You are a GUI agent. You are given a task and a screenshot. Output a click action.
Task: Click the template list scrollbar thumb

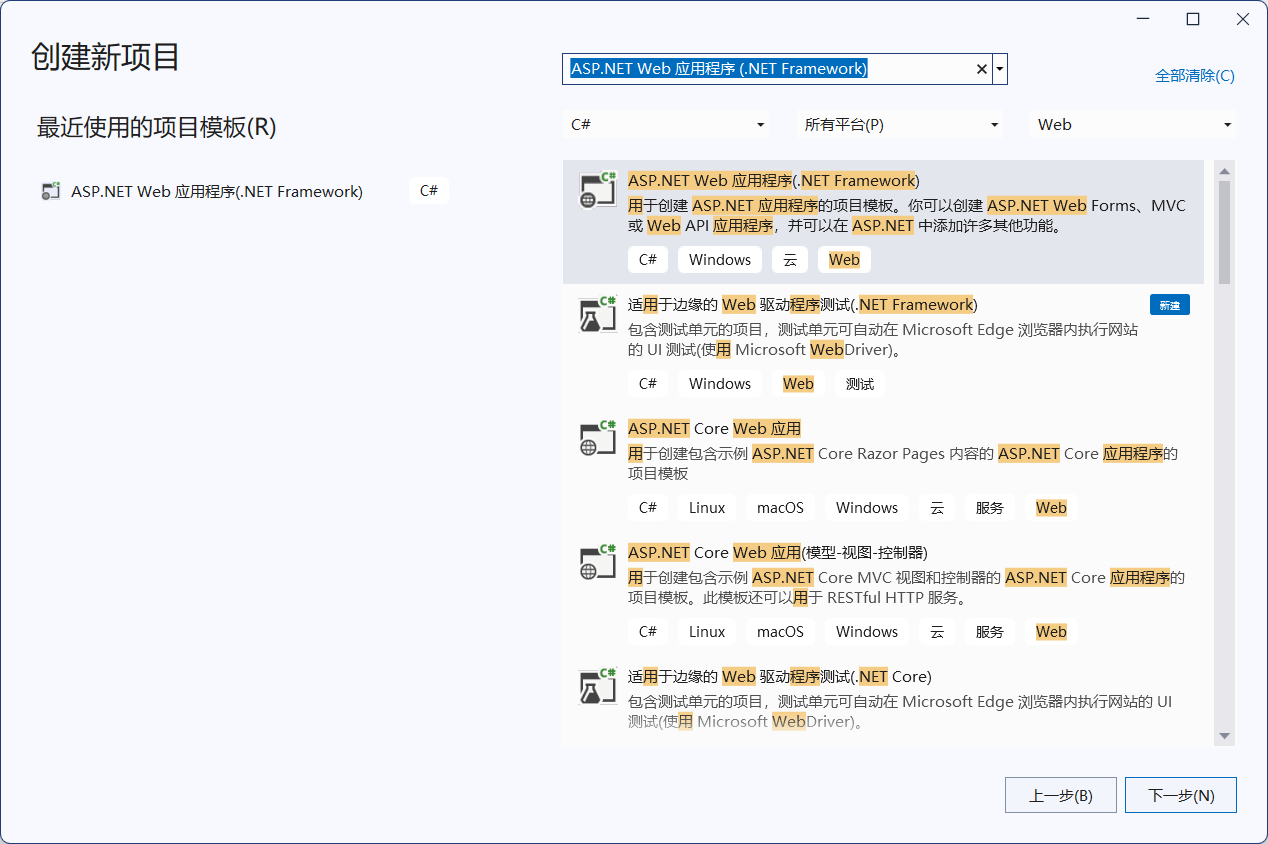[1225, 232]
